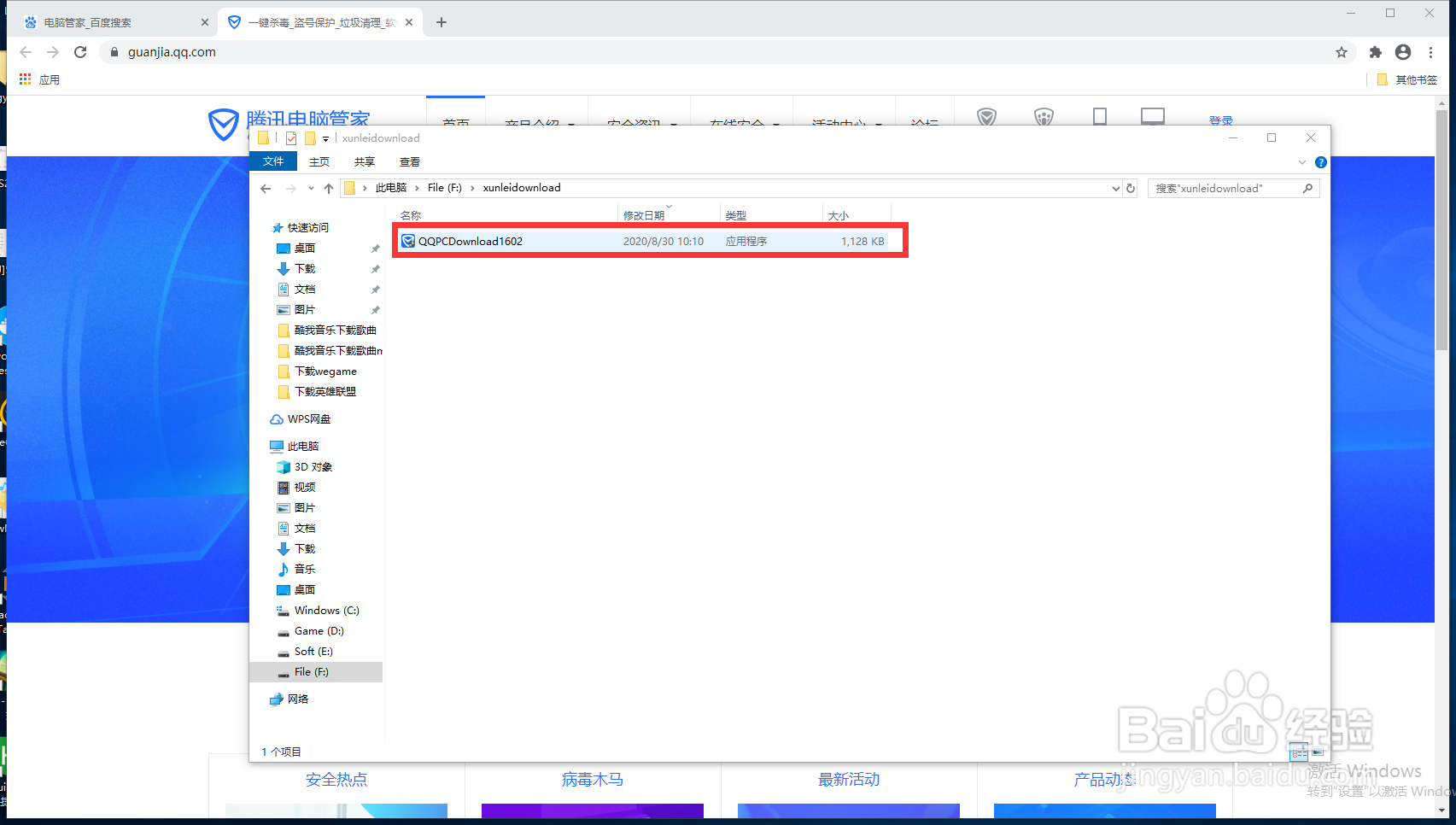Click the refresh icon beside Explorer address bar

pos(1130,188)
